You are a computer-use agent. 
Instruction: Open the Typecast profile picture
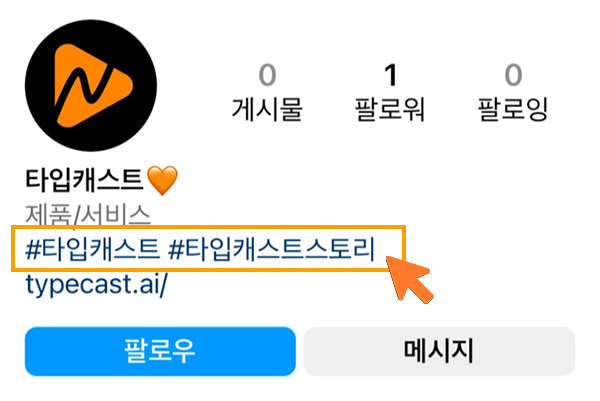click(91, 85)
